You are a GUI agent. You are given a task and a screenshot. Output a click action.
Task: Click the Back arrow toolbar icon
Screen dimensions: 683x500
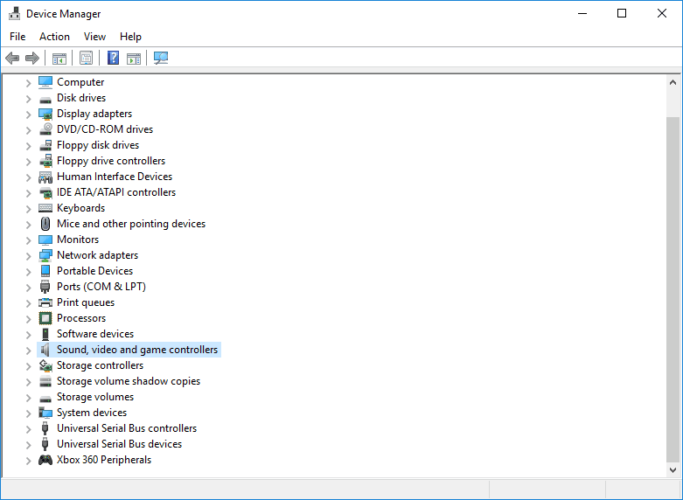click(x=12, y=58)
